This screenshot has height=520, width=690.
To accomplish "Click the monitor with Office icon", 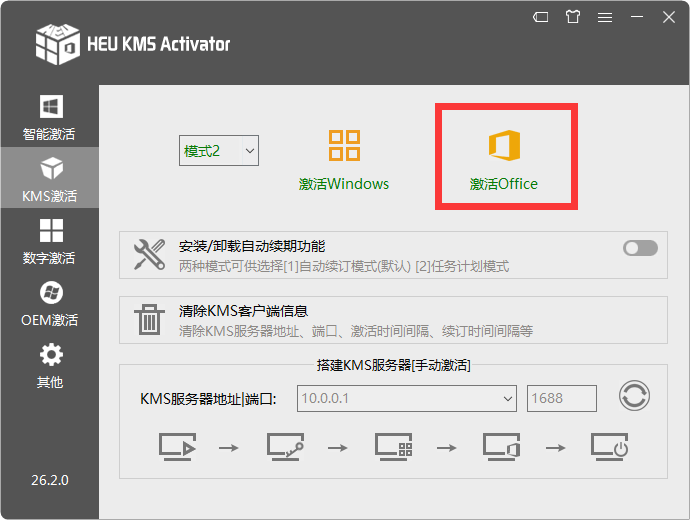I will tap(501, 447).
